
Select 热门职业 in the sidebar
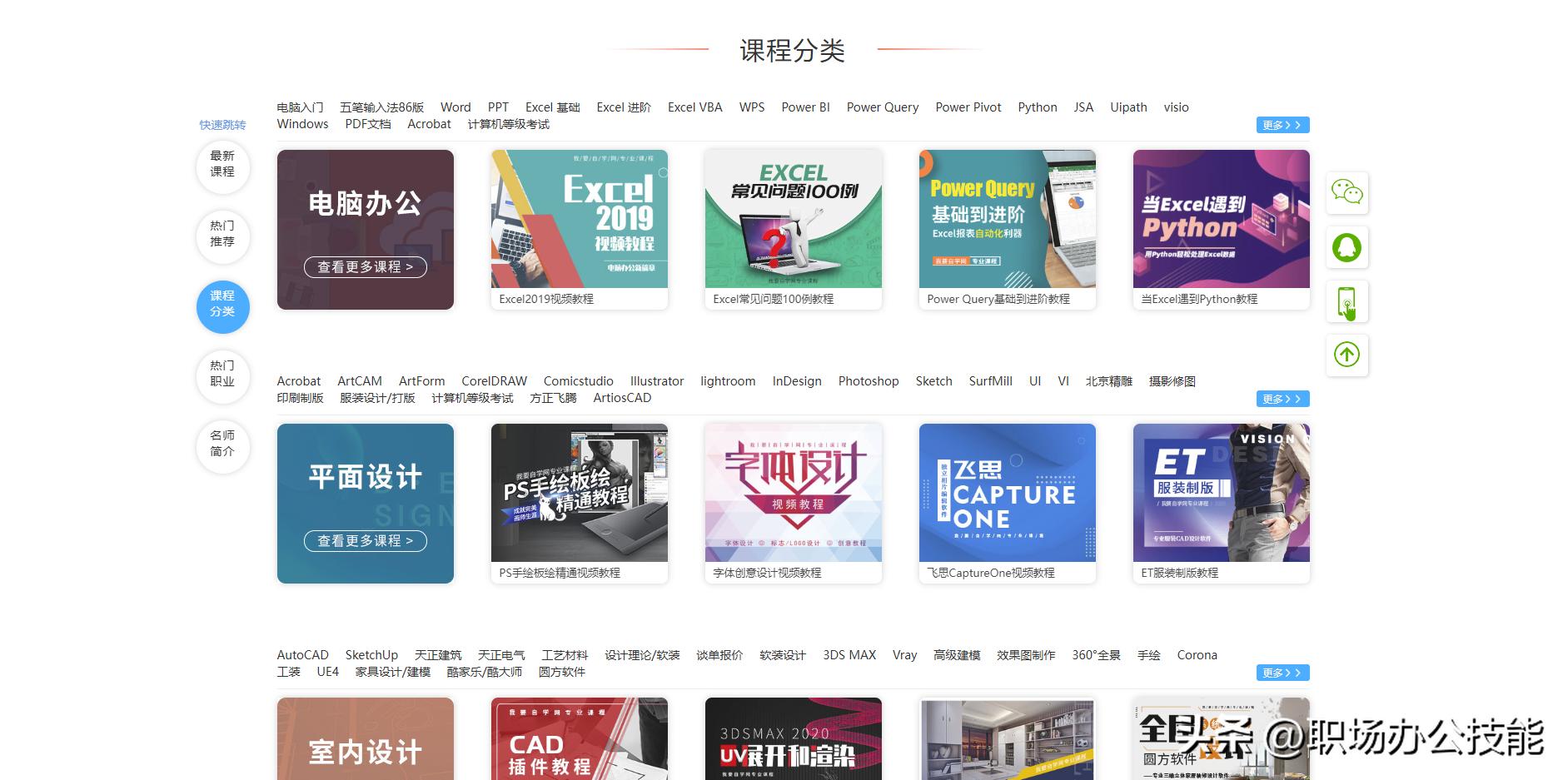222,377
